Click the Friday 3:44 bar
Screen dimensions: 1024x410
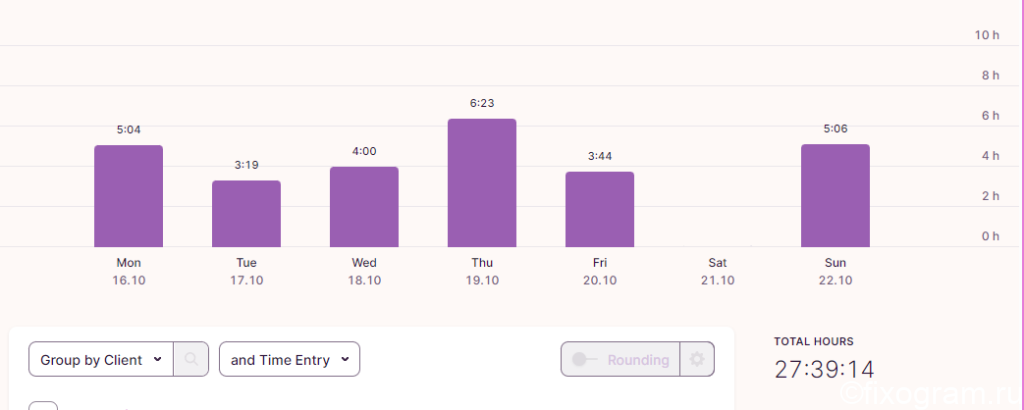(600, 210)
